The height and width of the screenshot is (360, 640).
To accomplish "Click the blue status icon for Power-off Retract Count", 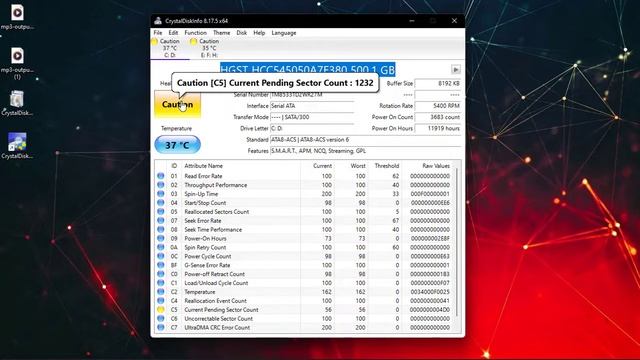I will tap(161, 274).
